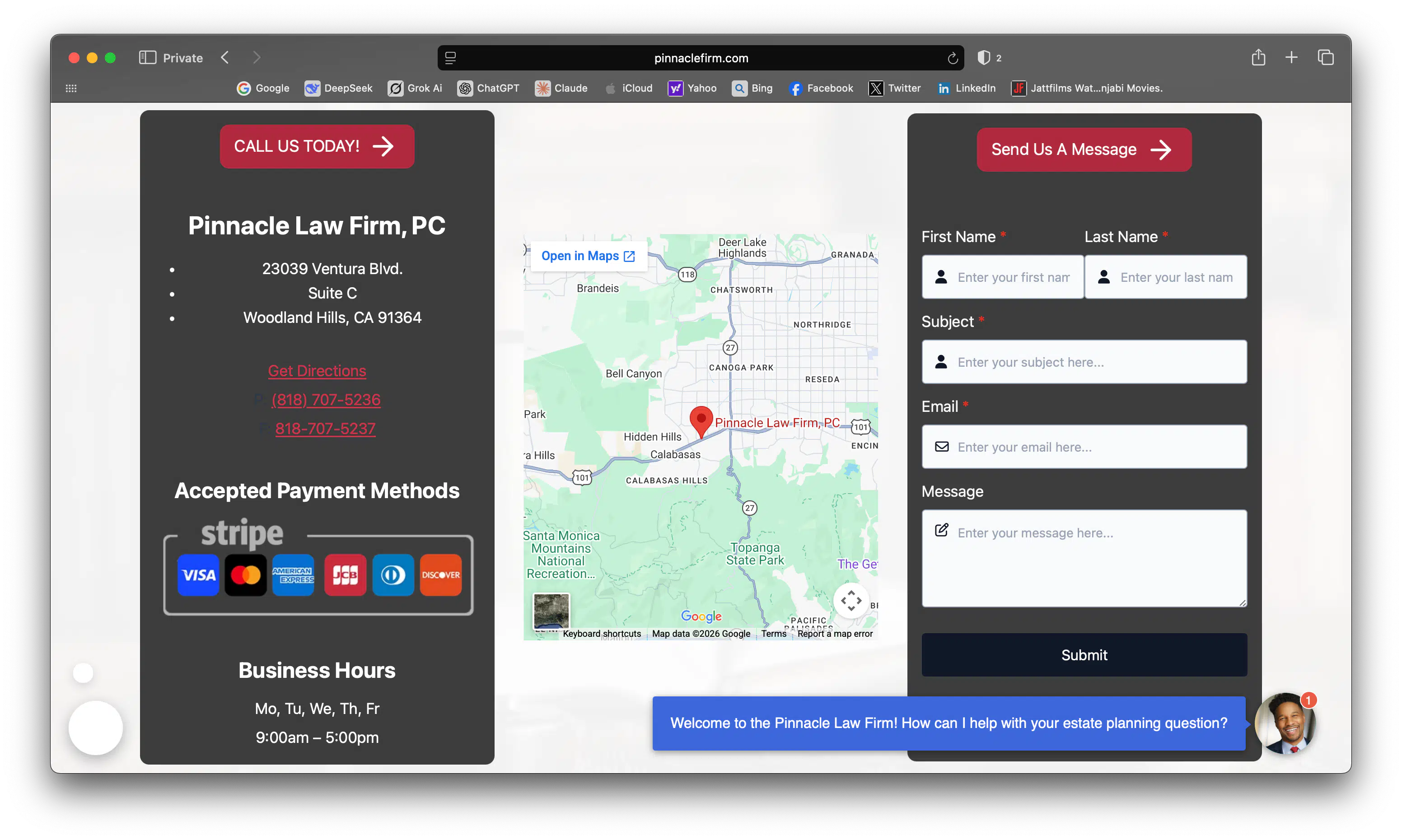The image size is (1402, 840).
Task: Toggle the Safari sidebar
Action: coord(147,57)
